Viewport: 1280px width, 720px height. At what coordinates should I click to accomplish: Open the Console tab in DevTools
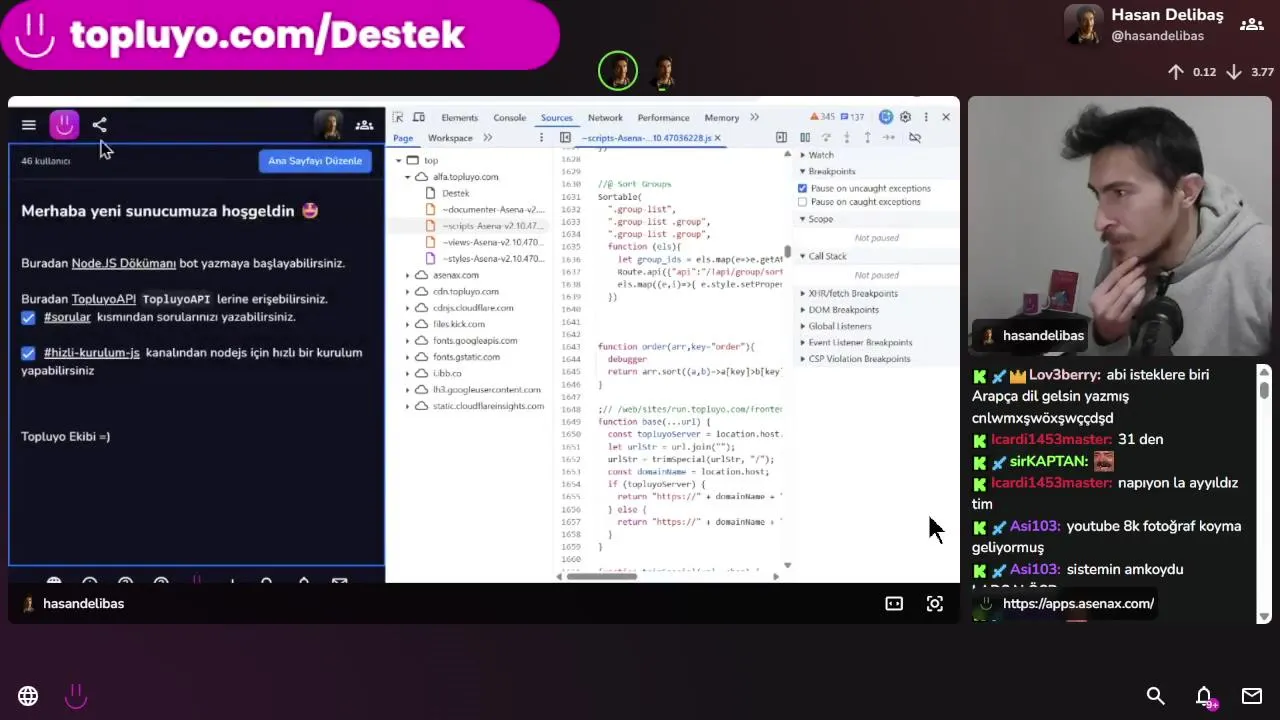click(509, 117)
